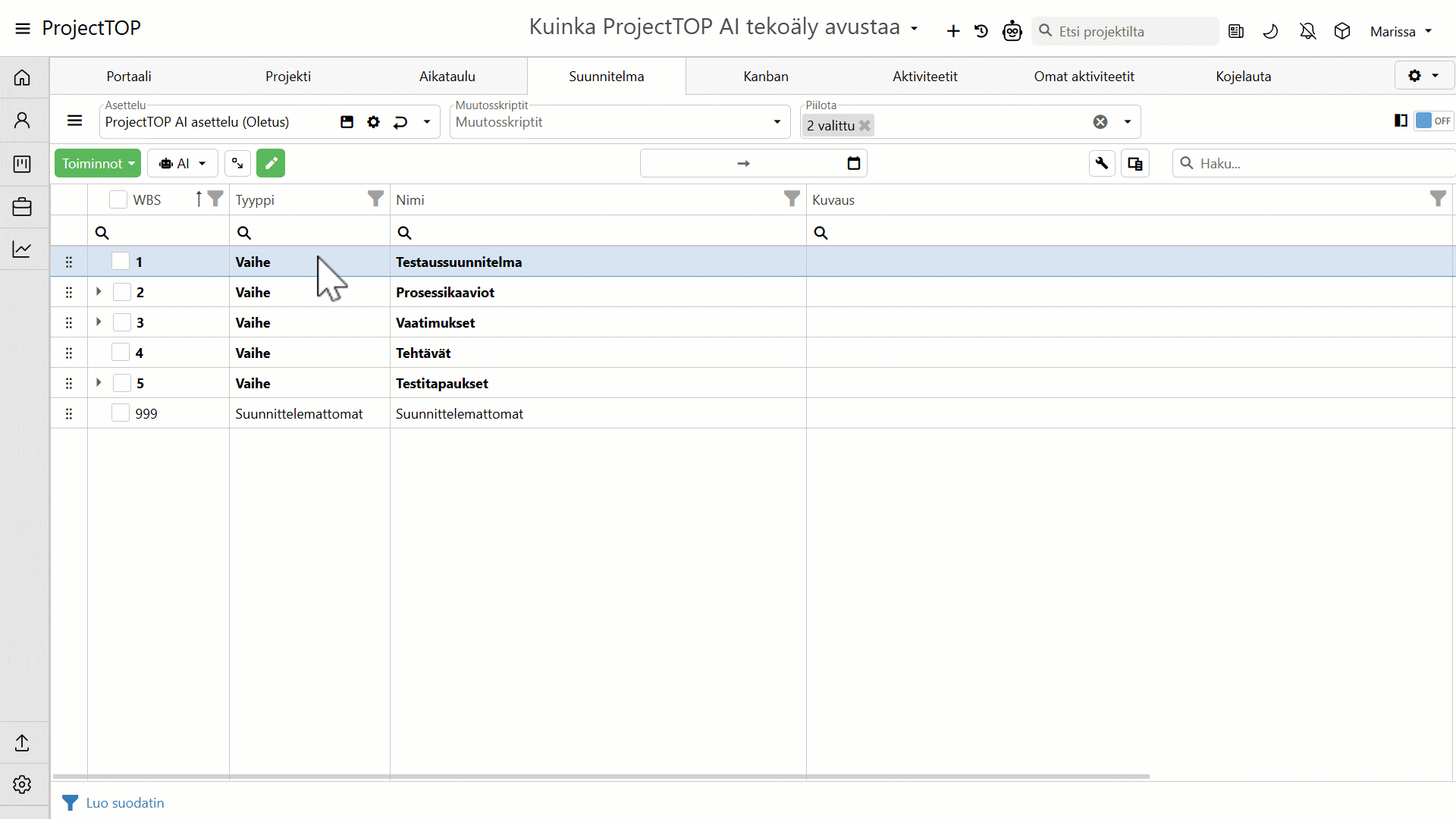Toggle dark mode moon icon

click(x=1270, y=31)
